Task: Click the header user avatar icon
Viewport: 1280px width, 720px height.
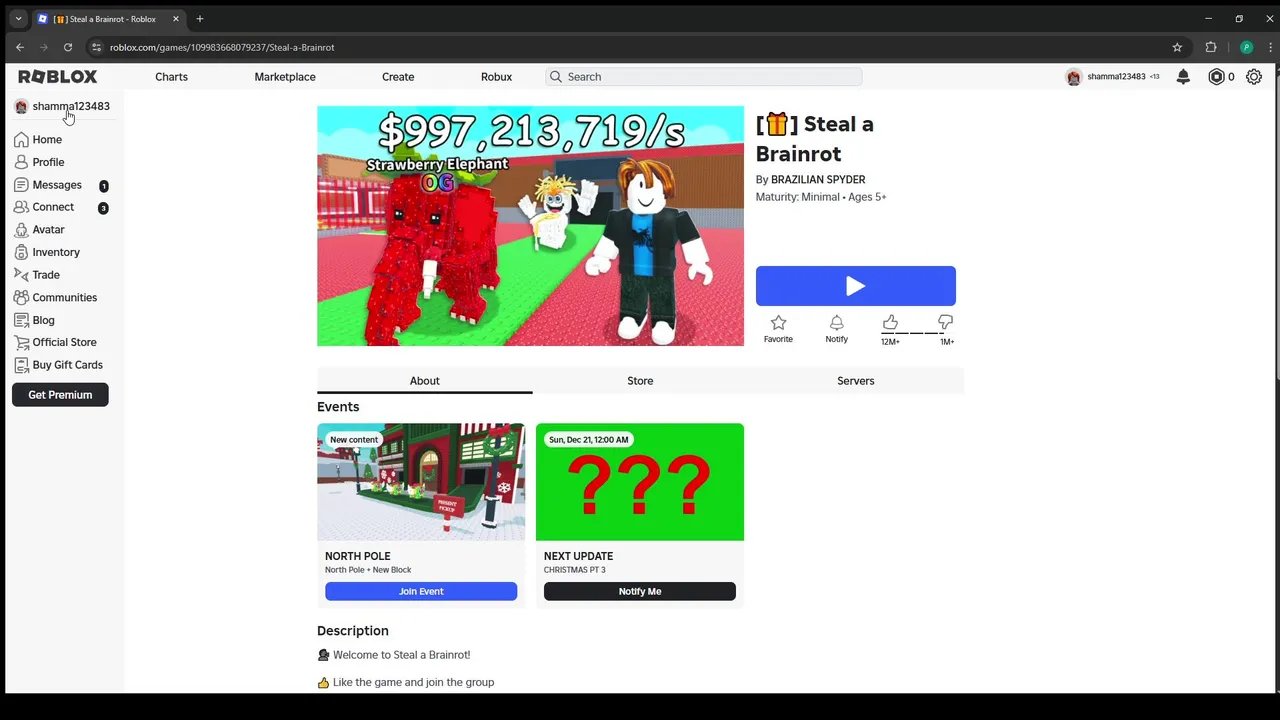Action: [x=1073, y=77]
